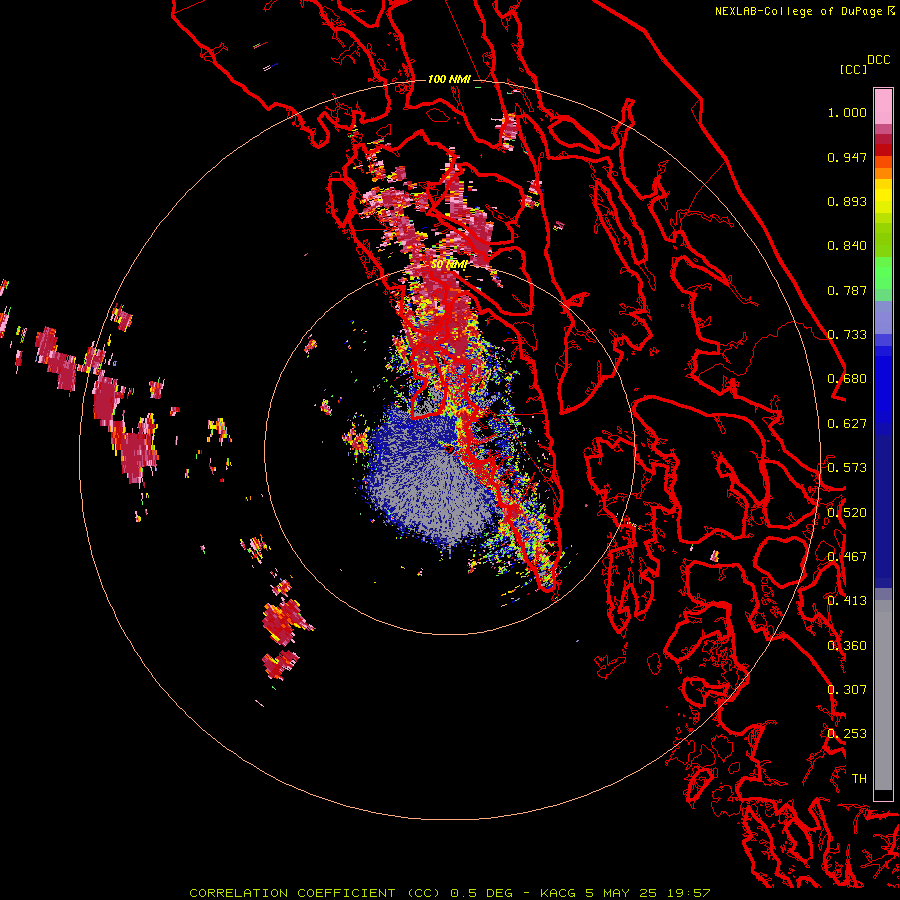900x900 pixels.
Task: Click the NEXLAB-College of DuPage credit text
Action: pyautogui.click(x=805, y=11)
